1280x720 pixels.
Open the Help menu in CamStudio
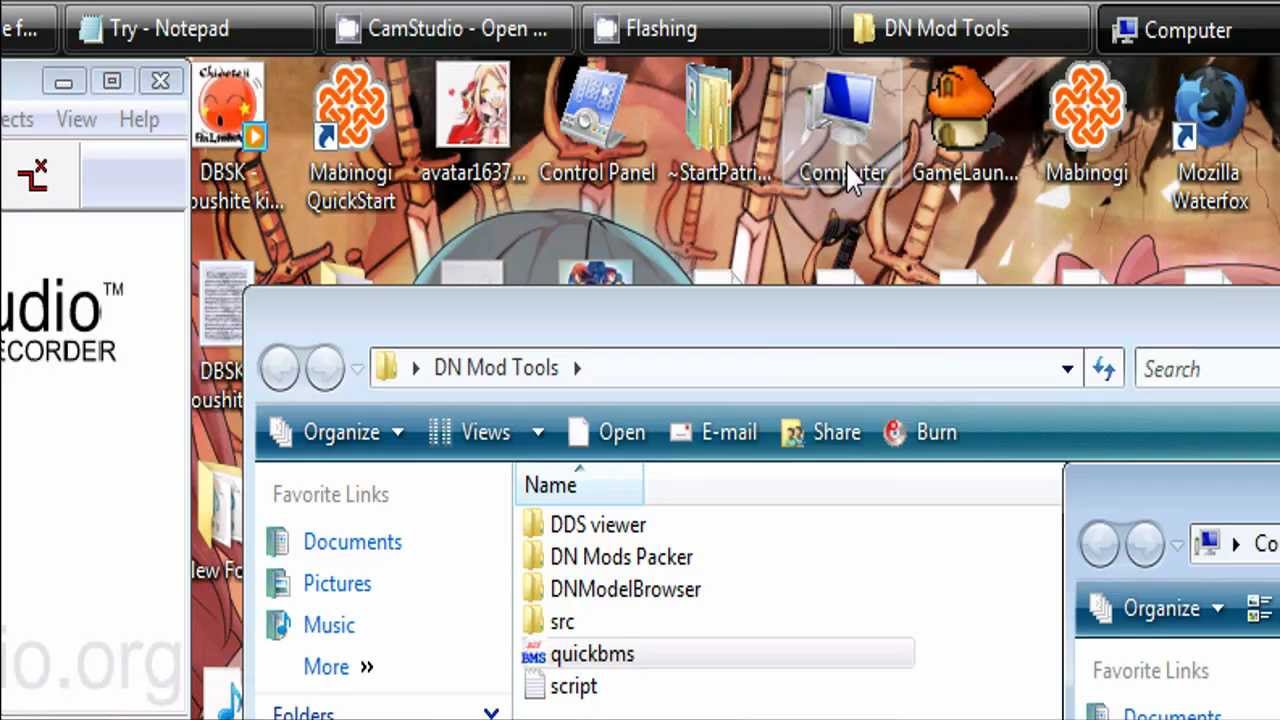point(139,119)
